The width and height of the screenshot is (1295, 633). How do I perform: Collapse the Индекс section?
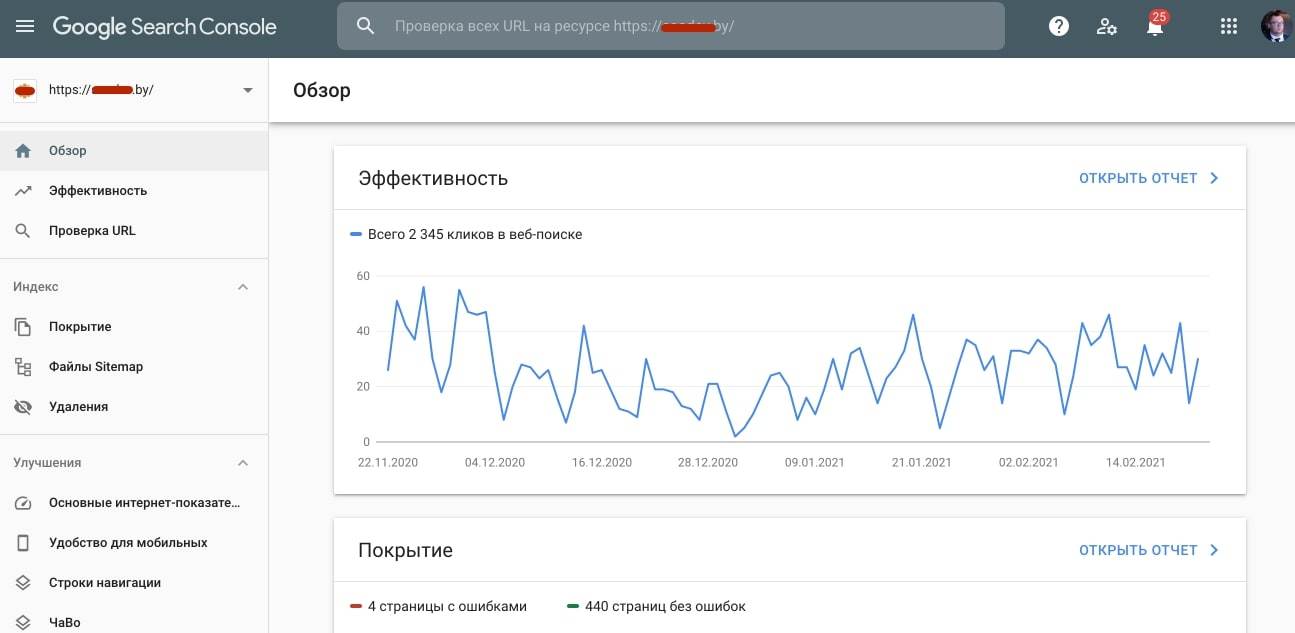(x=242, y=287)
